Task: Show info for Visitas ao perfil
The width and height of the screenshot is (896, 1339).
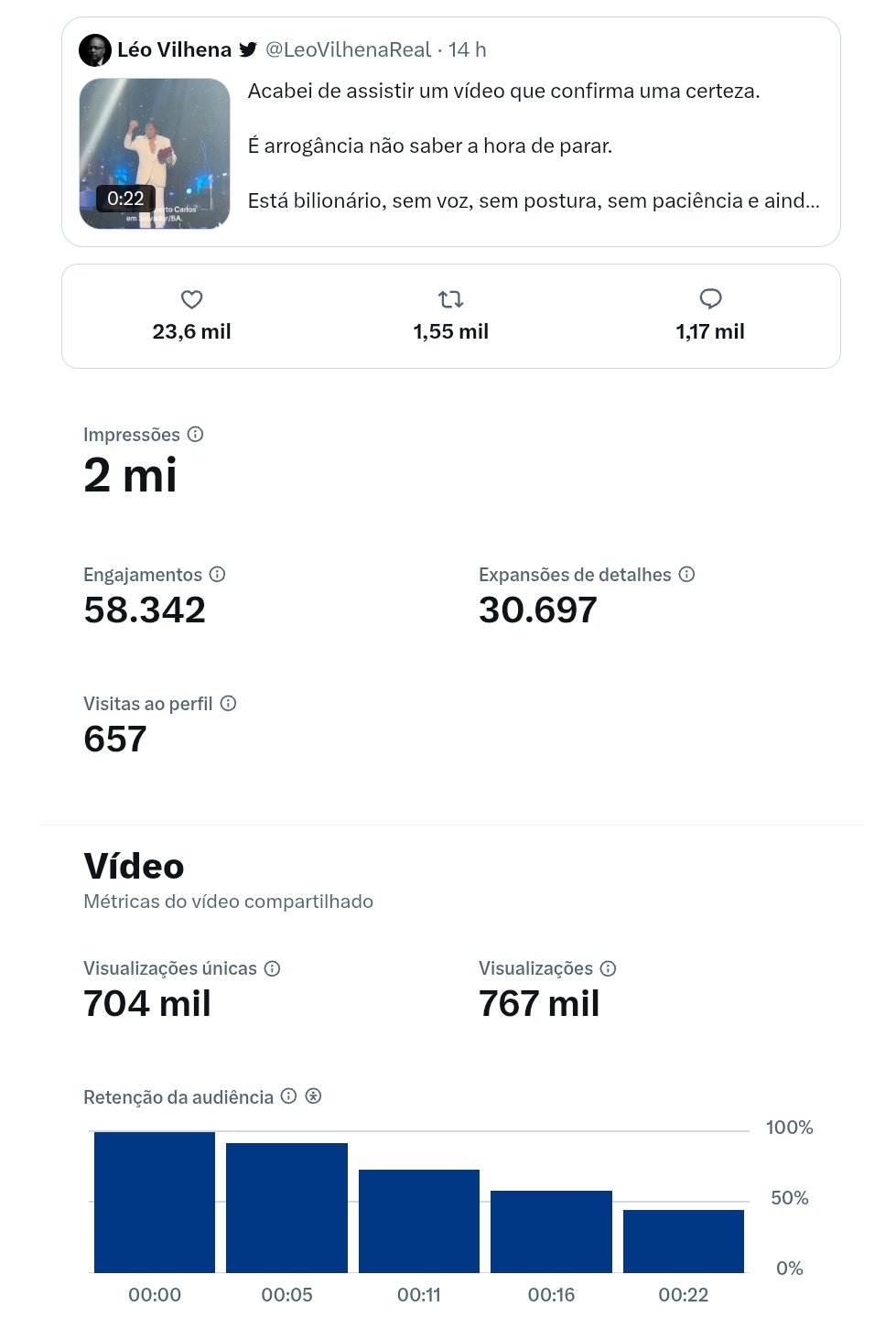Action: (228, 703)
